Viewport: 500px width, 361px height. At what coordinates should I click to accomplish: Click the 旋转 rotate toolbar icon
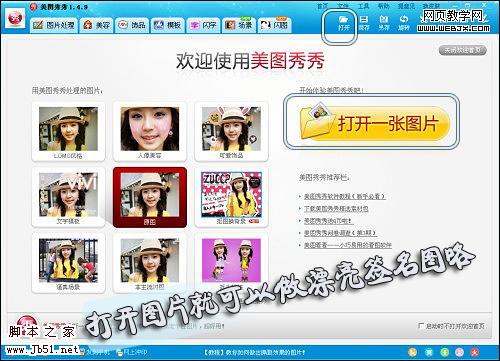click(x=404, y=23)
